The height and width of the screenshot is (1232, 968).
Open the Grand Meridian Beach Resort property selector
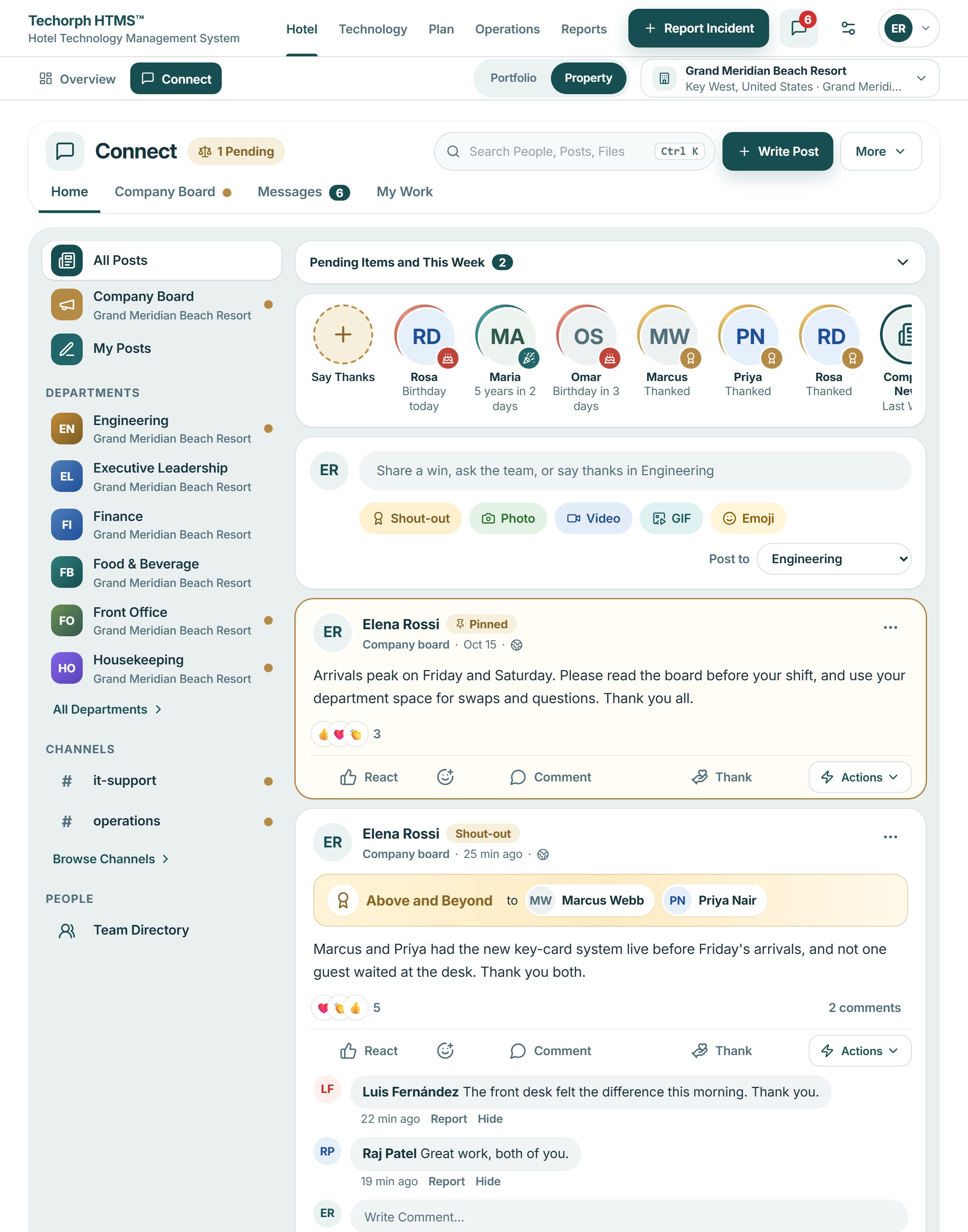789,78
